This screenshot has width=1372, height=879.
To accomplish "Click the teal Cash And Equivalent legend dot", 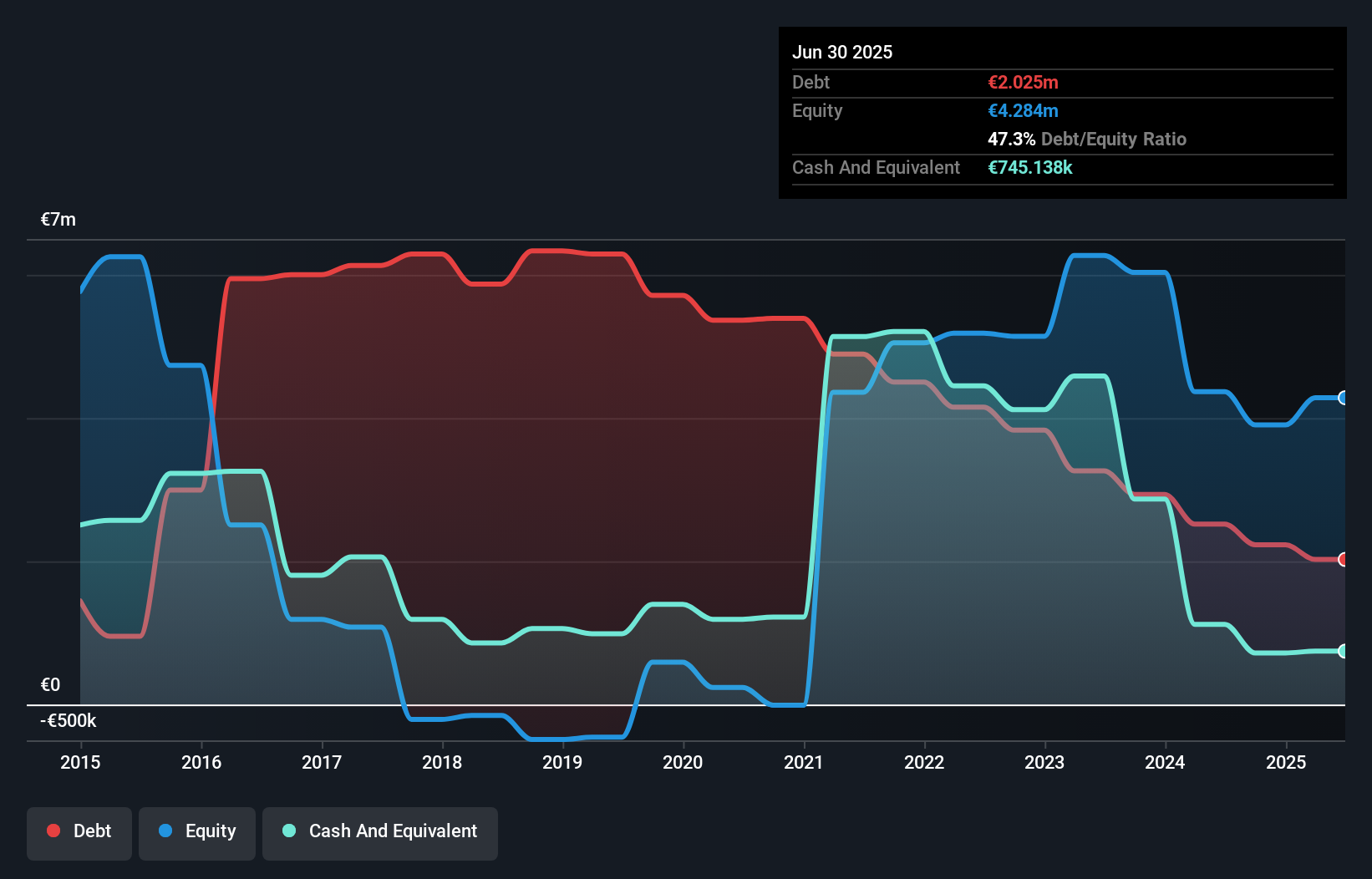I will point(288,831).
